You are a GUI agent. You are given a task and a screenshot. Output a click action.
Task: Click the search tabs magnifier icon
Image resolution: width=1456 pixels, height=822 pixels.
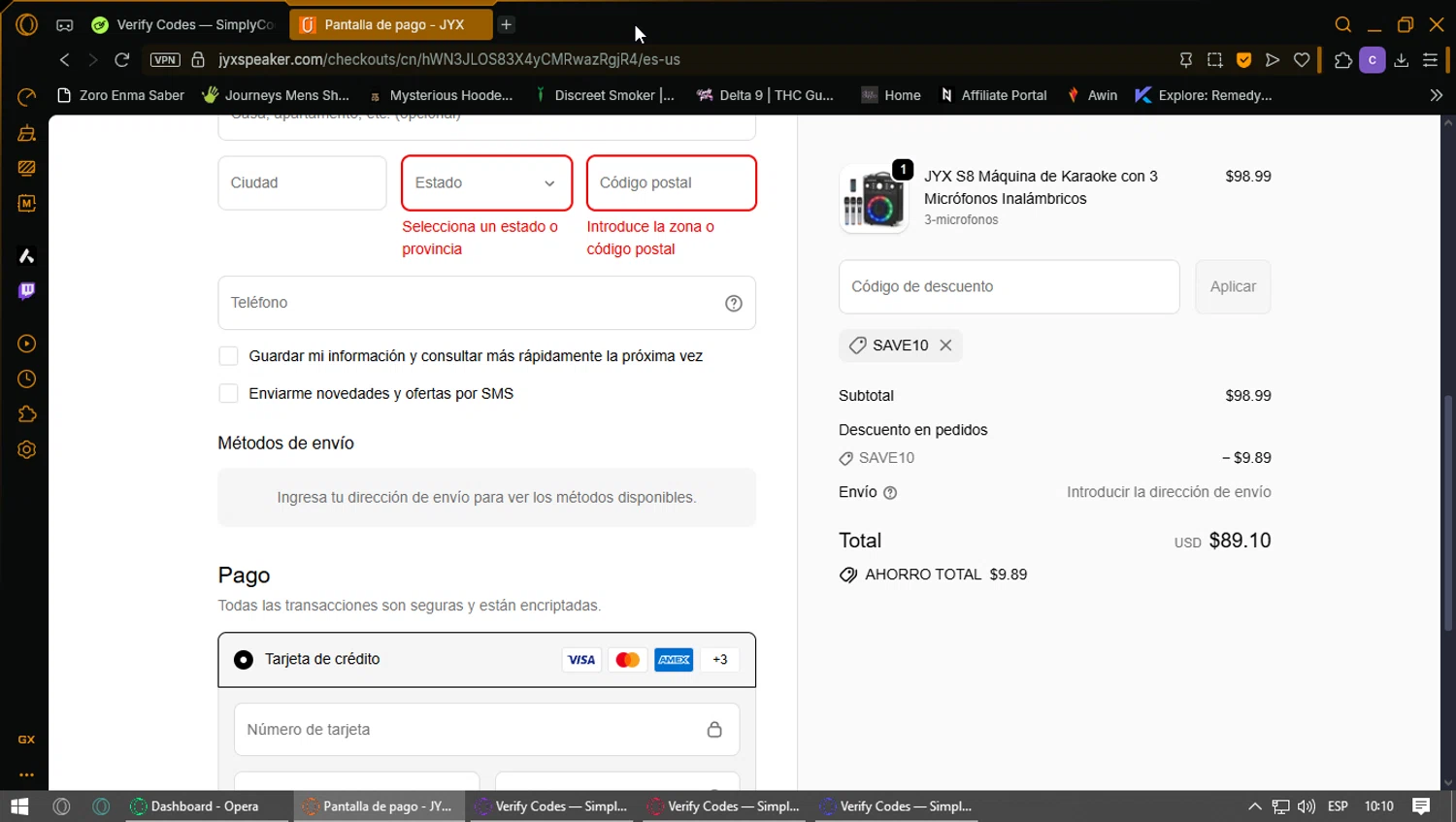(1343, 24)
